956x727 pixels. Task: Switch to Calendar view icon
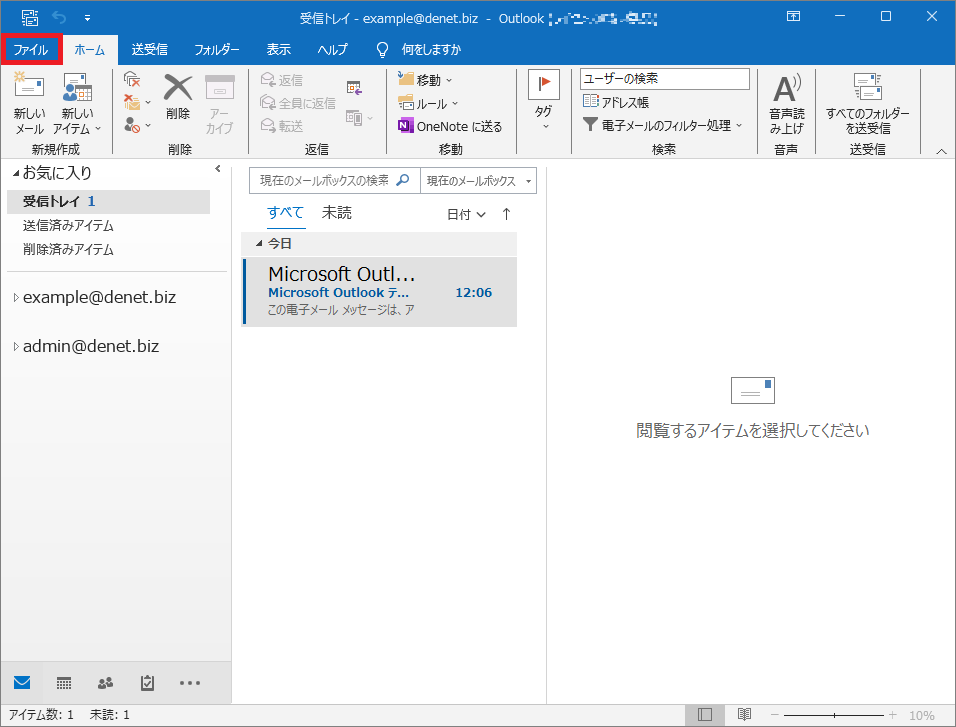pyautogui.click(x=64, y=683)
